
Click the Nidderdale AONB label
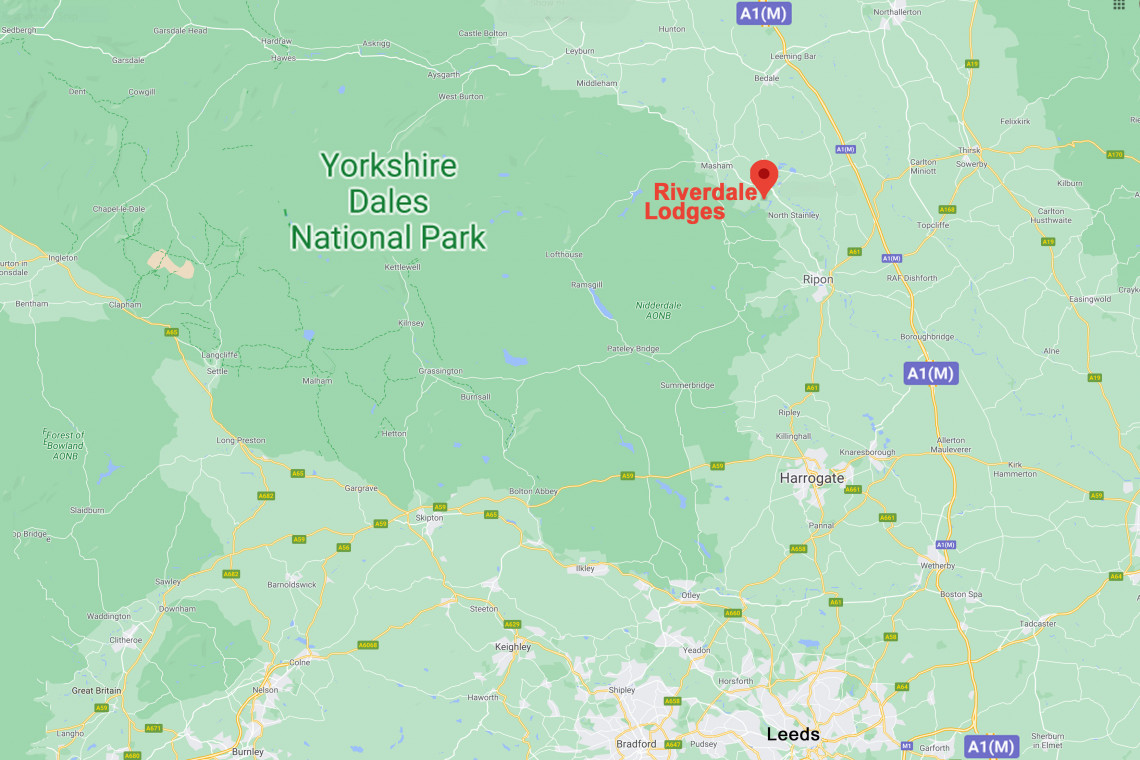tap(658, 311)
